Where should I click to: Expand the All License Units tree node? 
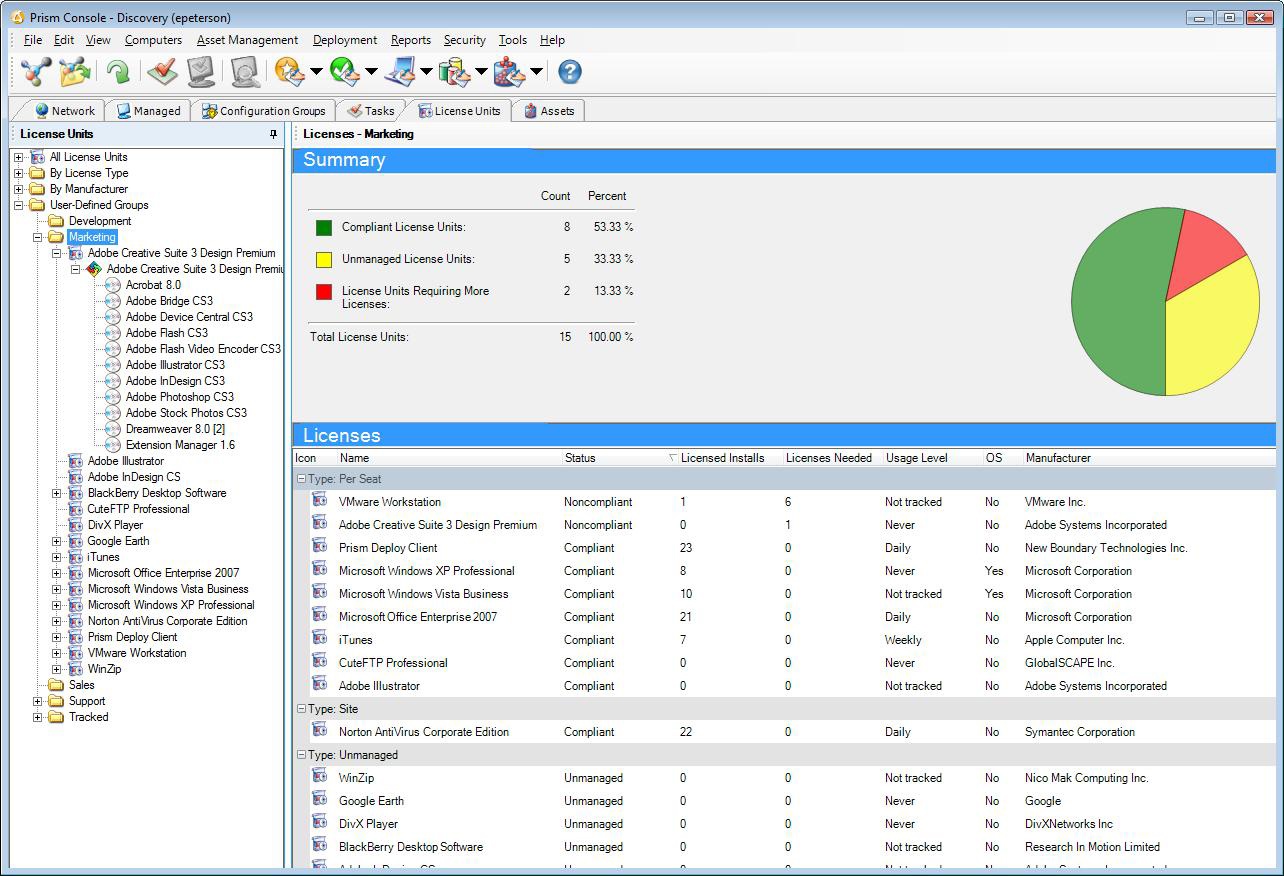pyautogui.click(x=18, y=157)
